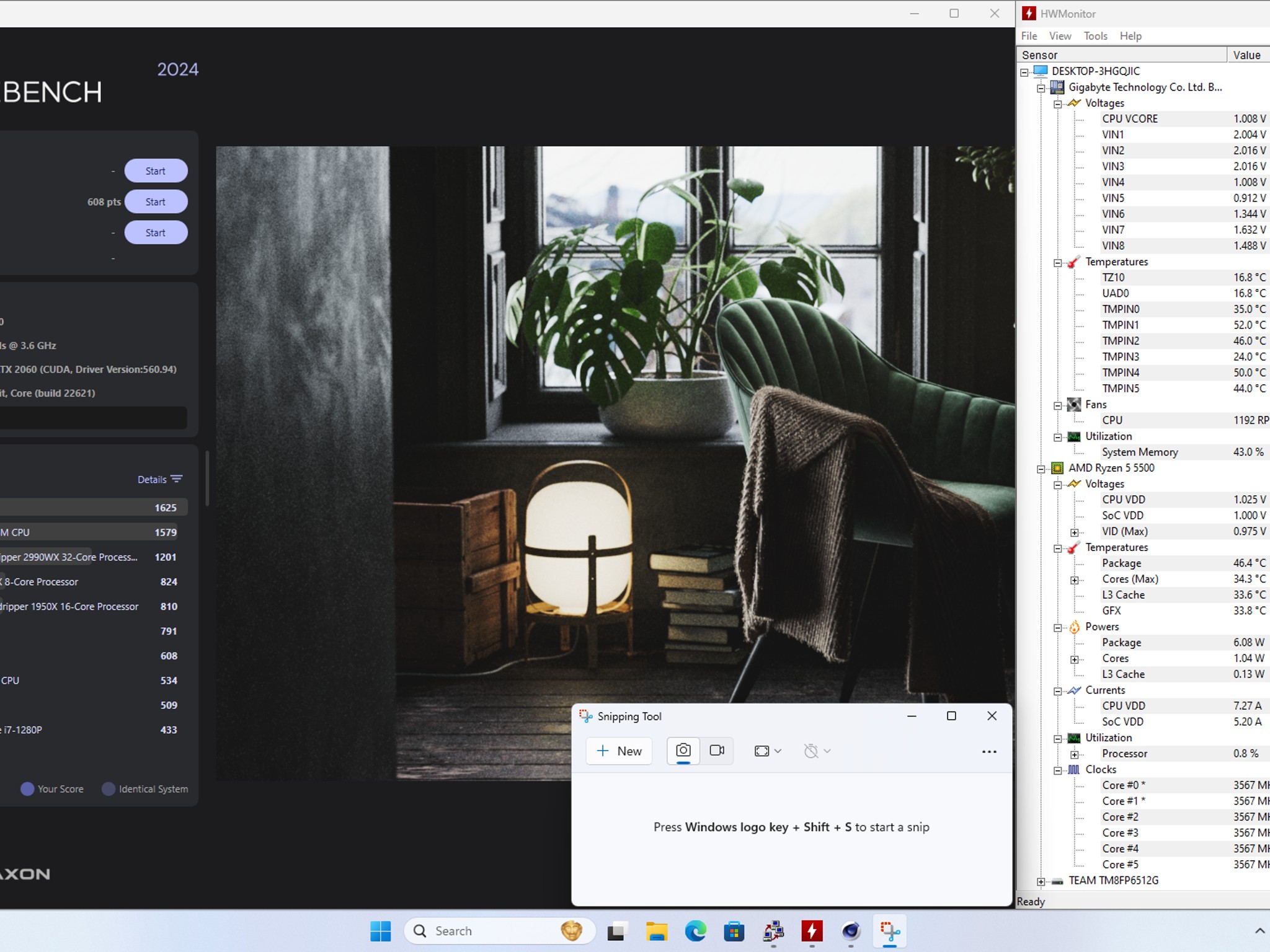Collapse motherboard Voltages group
Image resolution: width=1270 pixels, height=952 pixels.
pos(1058,104)
